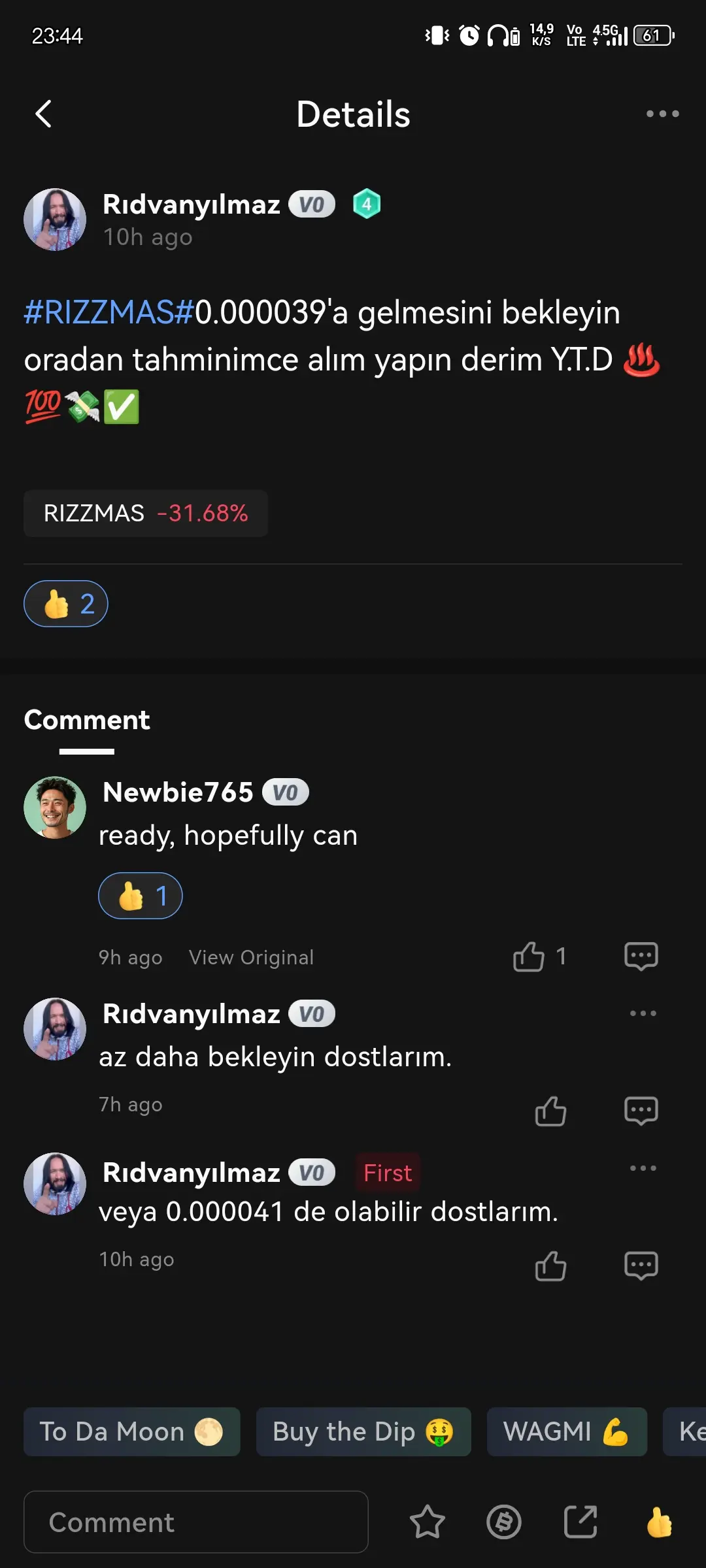The height and width of the screenshot is (1568, 706).
Task: Toggle the thumbs-up reaction with count 2
Action: 66,604
